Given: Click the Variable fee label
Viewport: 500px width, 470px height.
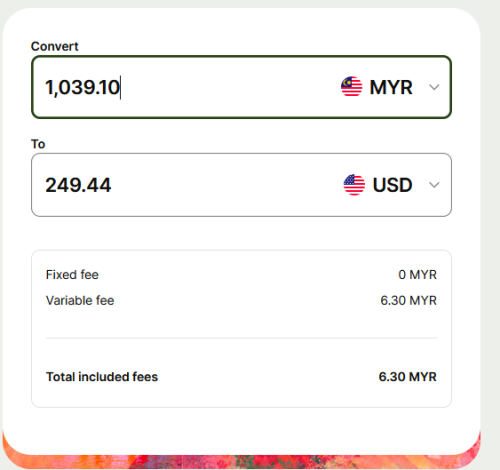Looking at the screenshot, I should (x=80, y=300).
